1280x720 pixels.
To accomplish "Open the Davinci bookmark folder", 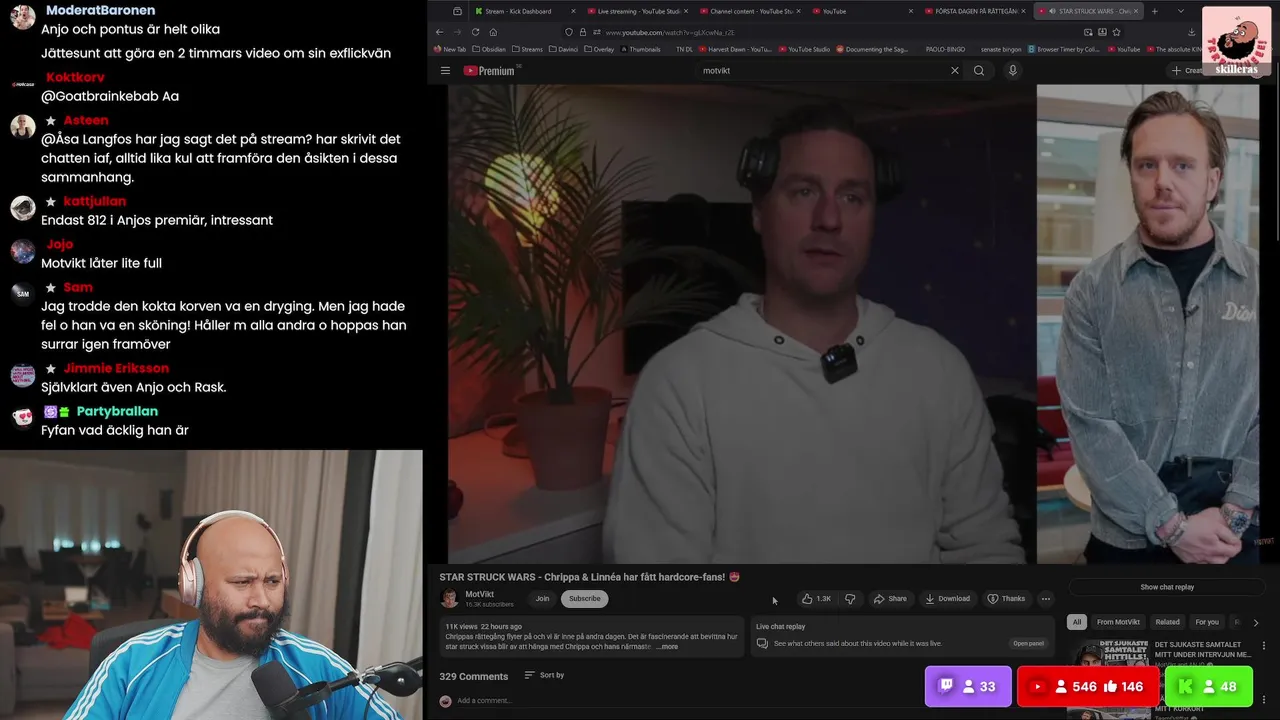I will (x=565, y=49).
